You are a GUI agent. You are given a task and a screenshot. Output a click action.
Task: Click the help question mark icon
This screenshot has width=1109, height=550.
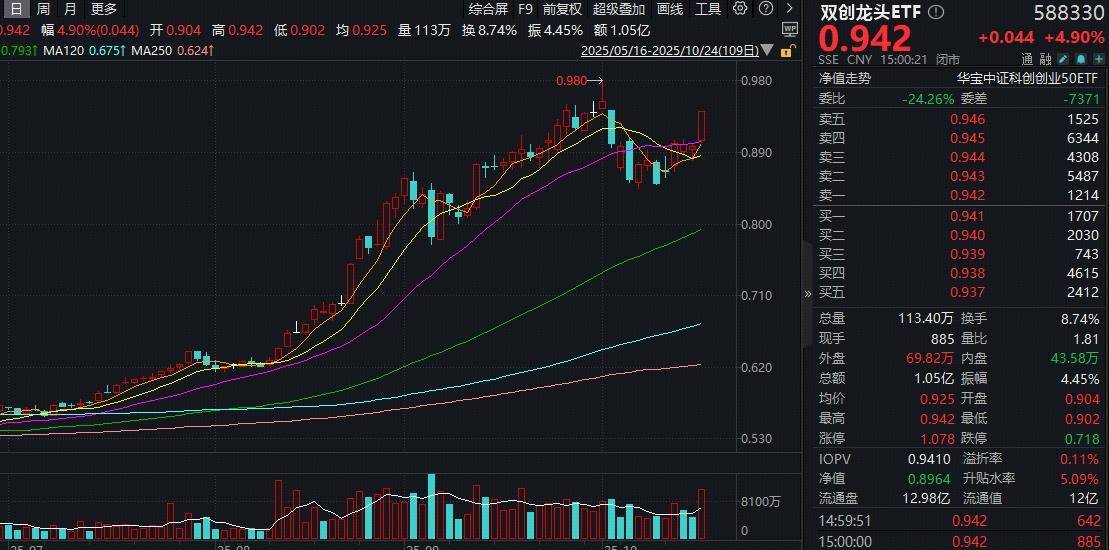[x=764, y=9]
